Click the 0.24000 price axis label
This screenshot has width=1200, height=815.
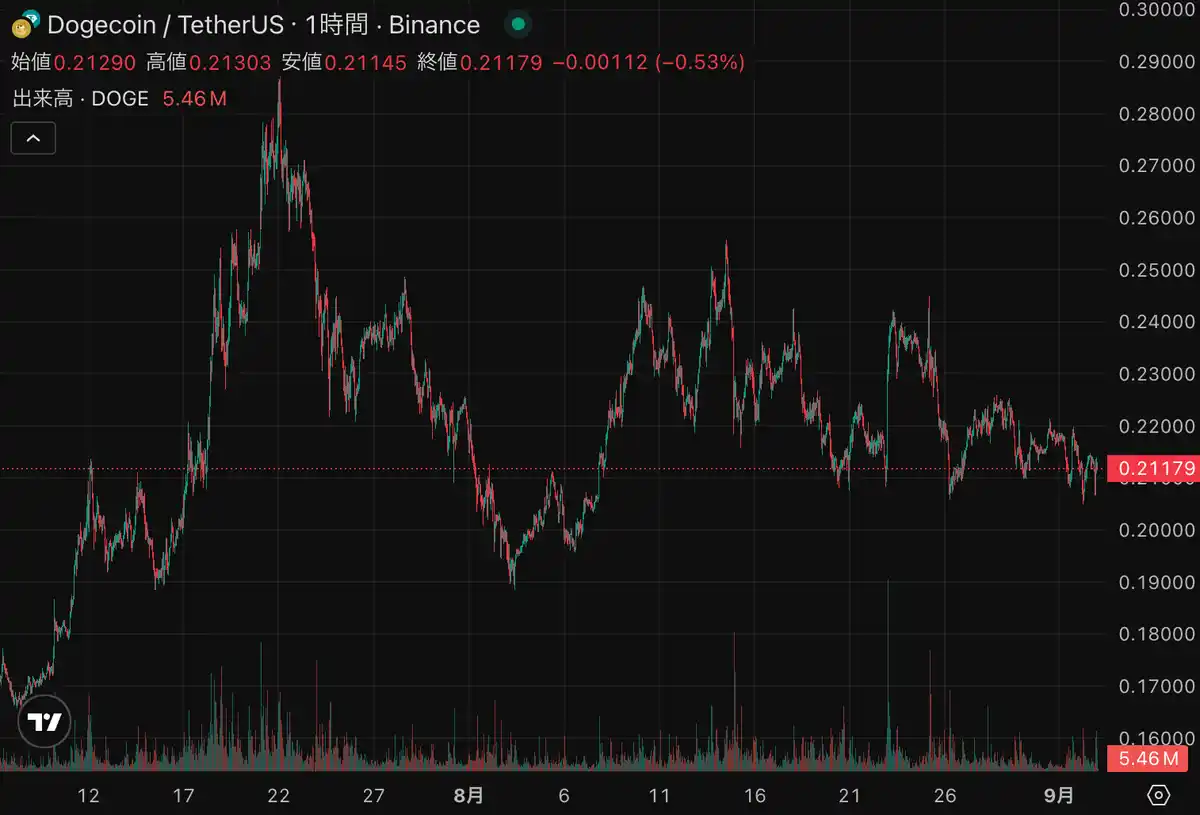[x=1157, y=322]
